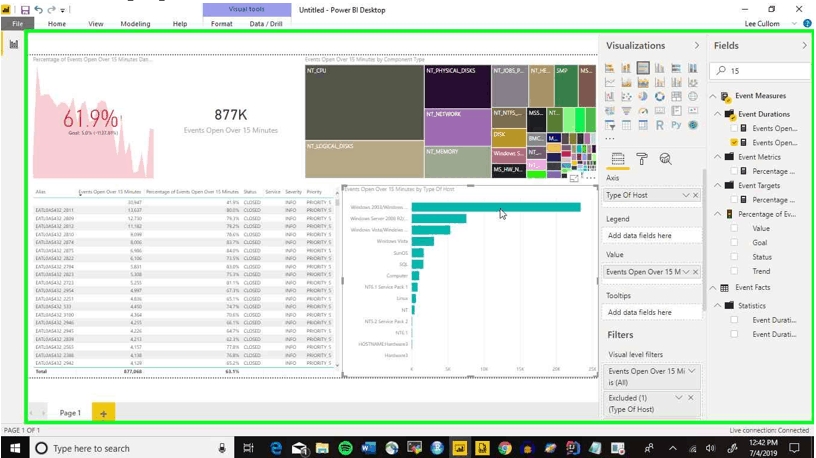This screenshot has height=458, width=816.
Task: Collapse the Statistics folder
Action: coord(718,306)
